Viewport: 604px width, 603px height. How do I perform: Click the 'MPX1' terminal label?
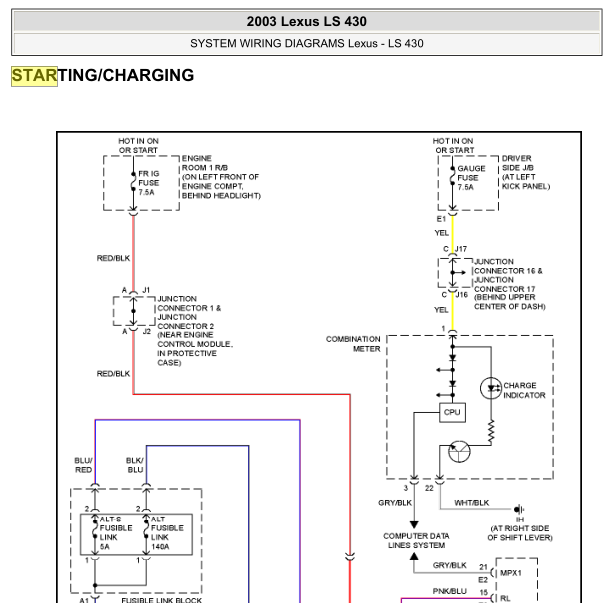tap(510, 573)
